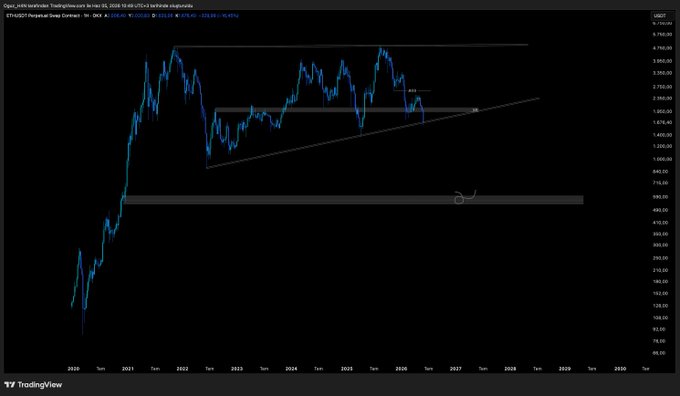Click the 840,00 price label
Screen dimensions: 680x396
(659, 171)
